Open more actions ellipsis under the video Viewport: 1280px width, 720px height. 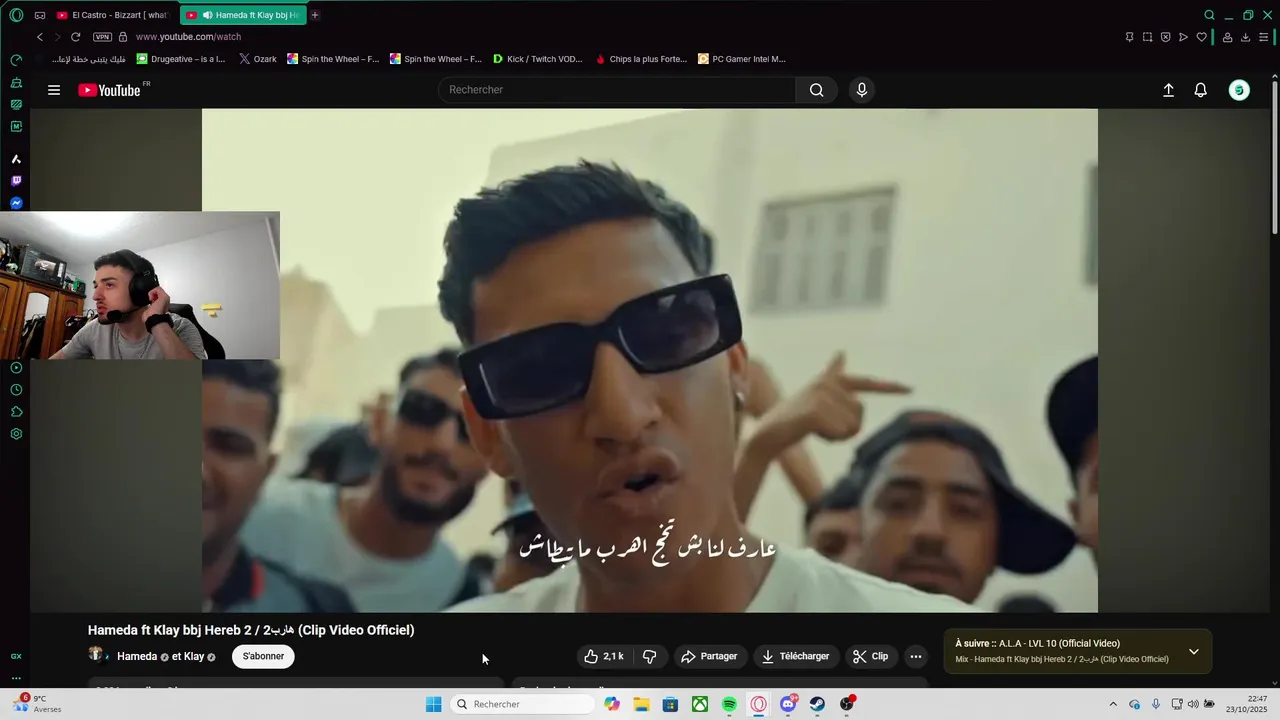tap(915, 656)
